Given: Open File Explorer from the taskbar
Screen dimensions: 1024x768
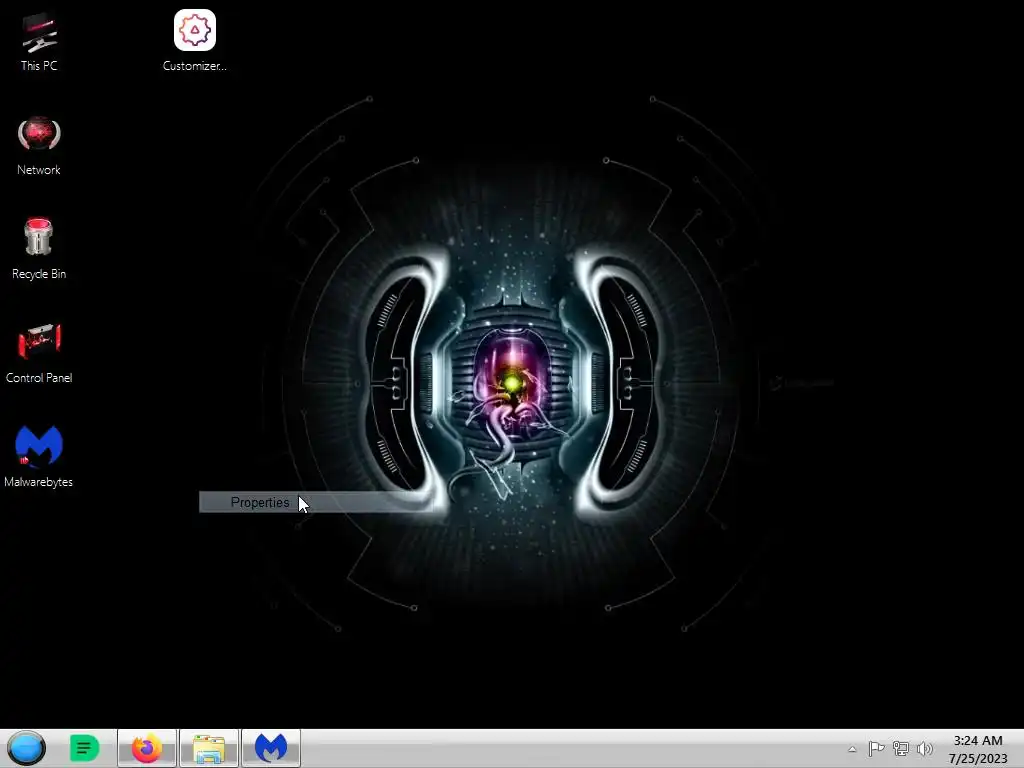Looking at the screenshot, I should (209, 748).
